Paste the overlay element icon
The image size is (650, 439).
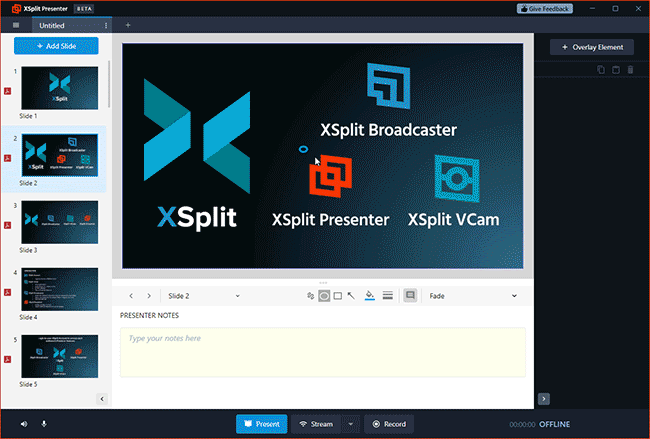pos(616,70)
